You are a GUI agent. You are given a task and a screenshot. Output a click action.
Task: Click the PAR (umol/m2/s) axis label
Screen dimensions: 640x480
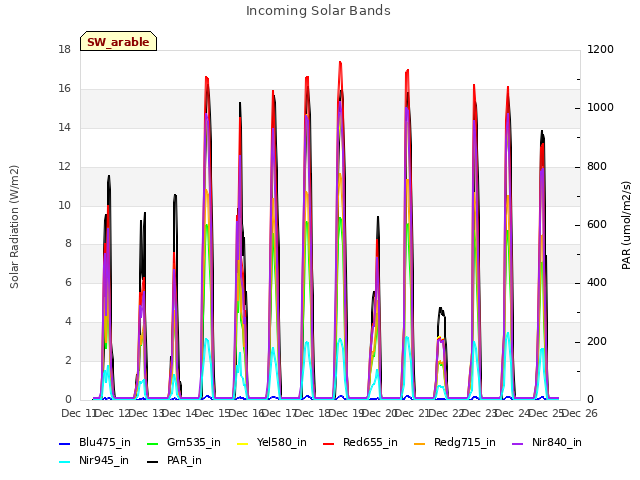tap(626, 225)
